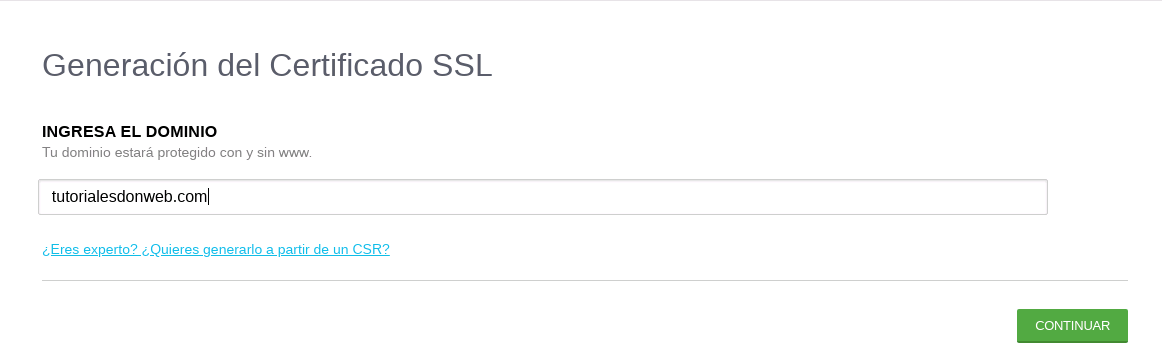Click the word SSL in heading
Screen dimensions: 1162x361
point(462,65)
